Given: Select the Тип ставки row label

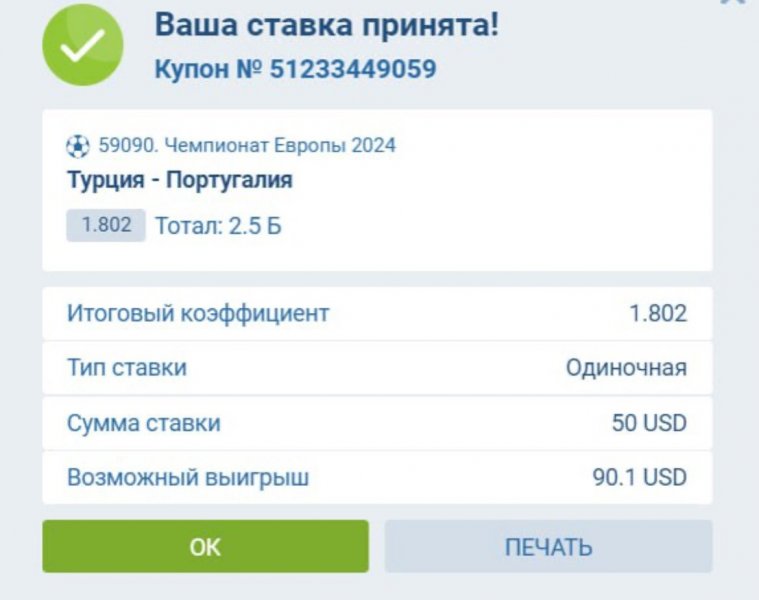Looking at the screenshot, I should point(127,368).
